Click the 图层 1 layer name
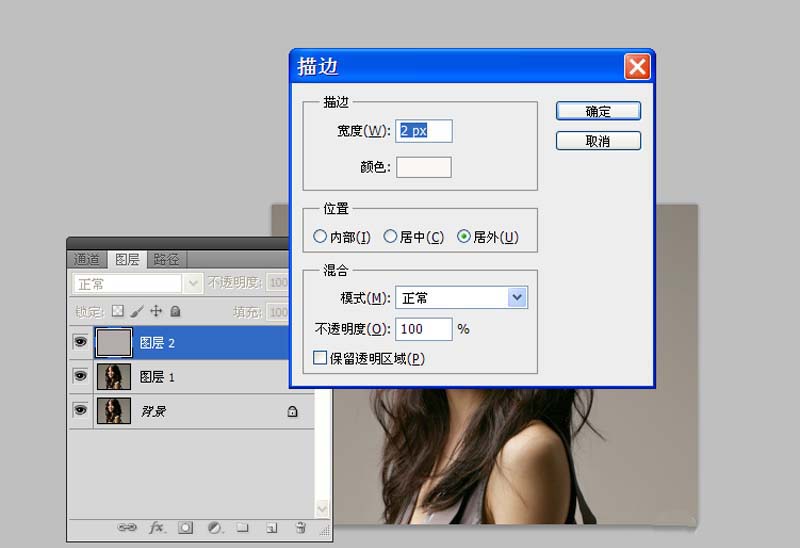800x548 pixels. pos(157,377)
